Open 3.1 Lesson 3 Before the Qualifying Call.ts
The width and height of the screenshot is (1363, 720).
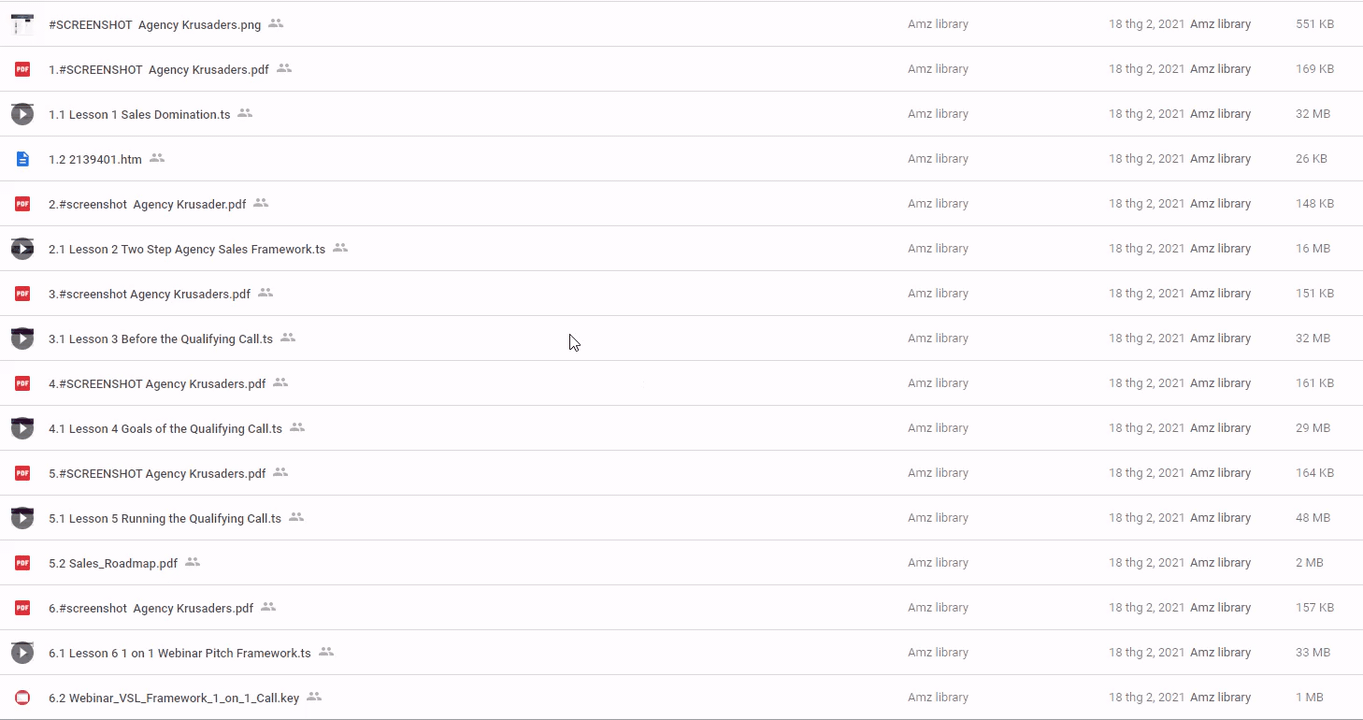(160, 339)
